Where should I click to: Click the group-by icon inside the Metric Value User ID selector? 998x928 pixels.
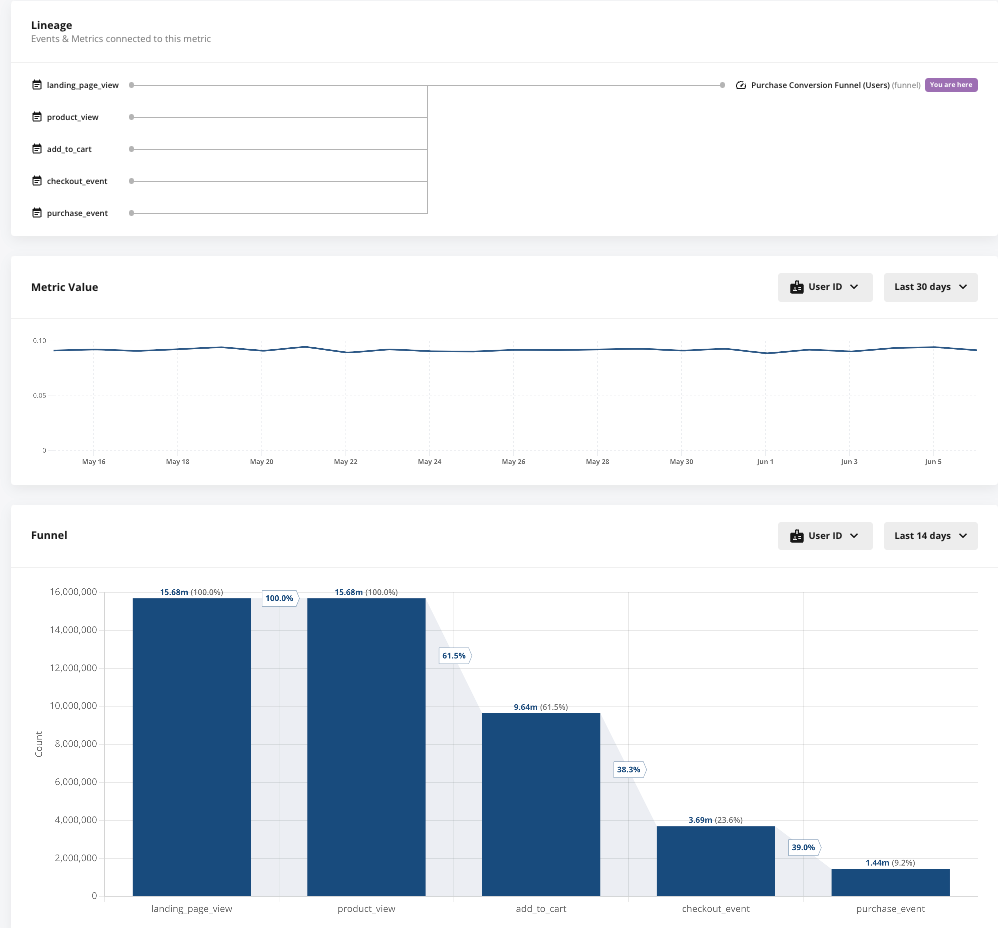[796, 287]
